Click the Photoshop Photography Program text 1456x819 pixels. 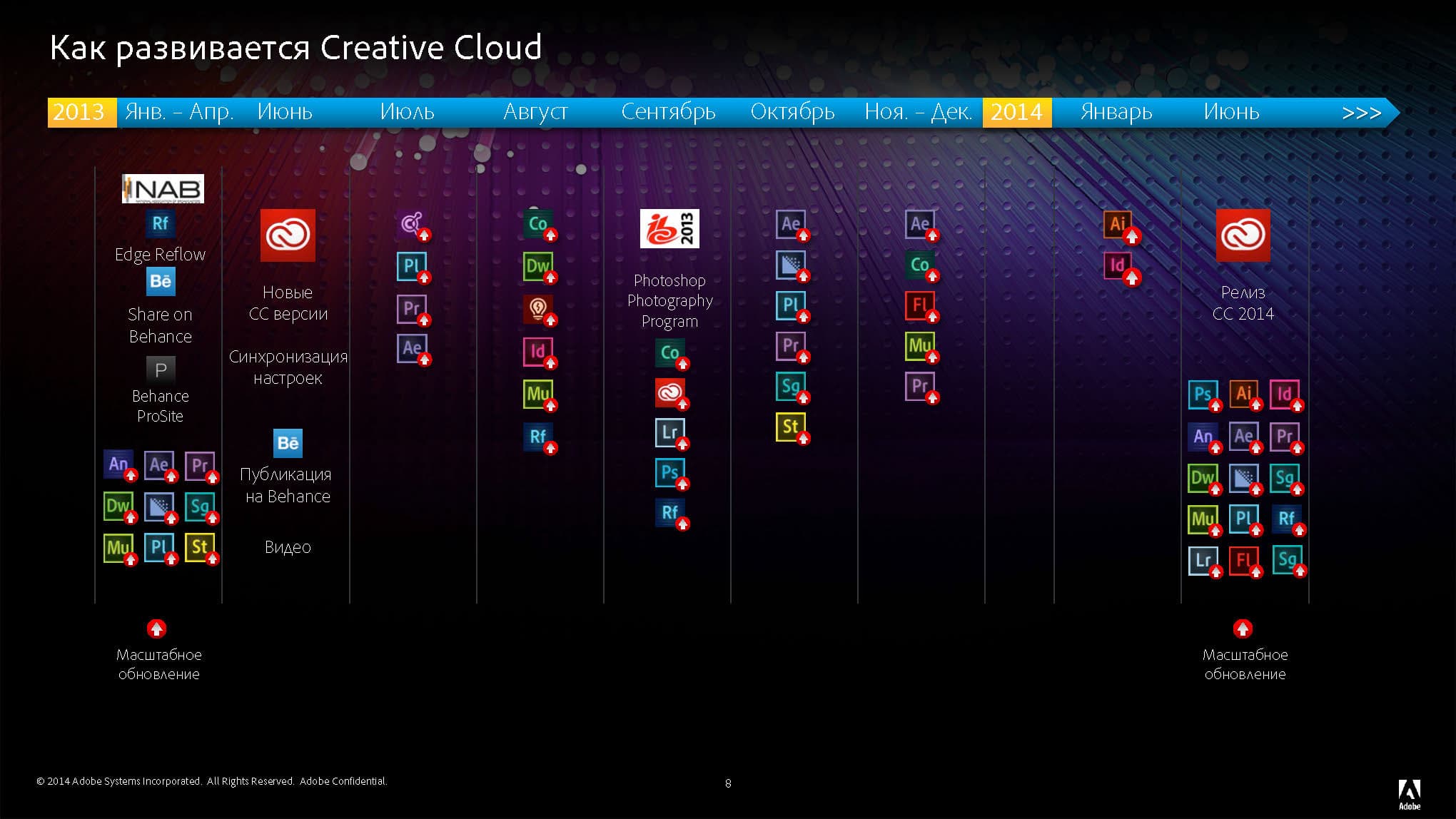pyautogui.click(x=669, y=301)
